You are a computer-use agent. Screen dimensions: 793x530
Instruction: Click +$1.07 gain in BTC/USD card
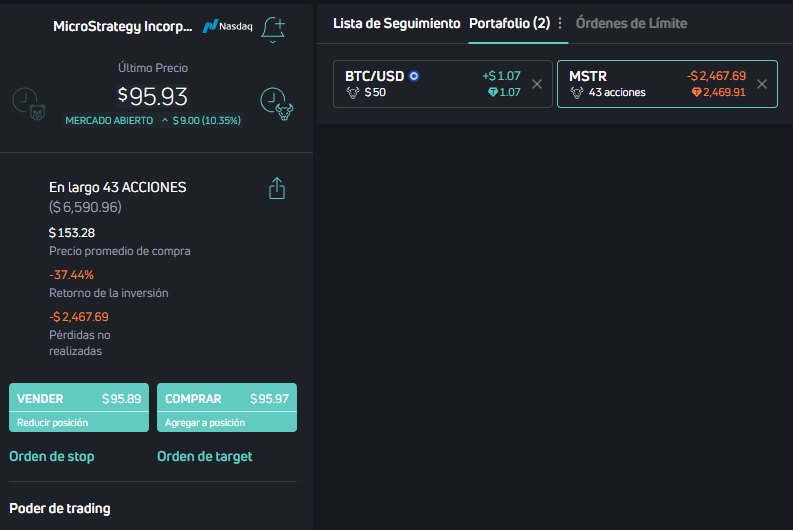(501, 76)
